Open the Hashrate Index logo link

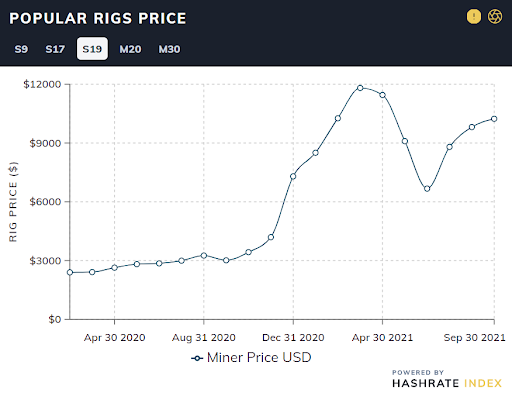pyautogui.click(x=447, y=379)
